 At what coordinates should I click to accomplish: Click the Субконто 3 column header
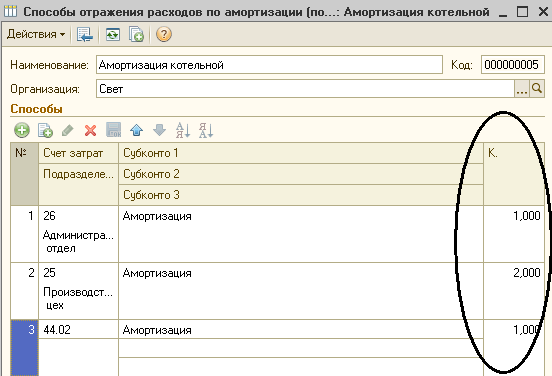301,195
